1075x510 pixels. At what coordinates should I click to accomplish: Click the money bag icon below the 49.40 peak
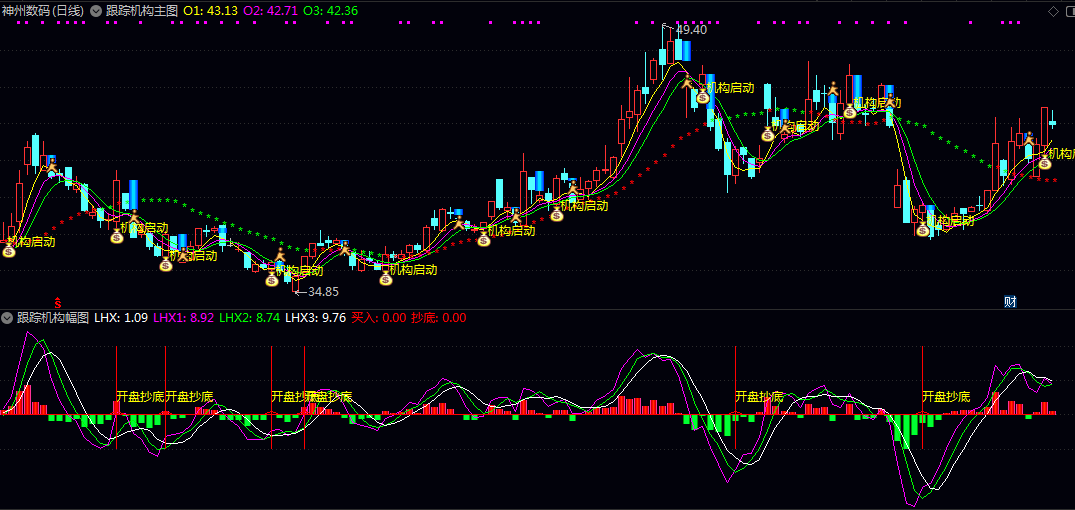point(702,97)
